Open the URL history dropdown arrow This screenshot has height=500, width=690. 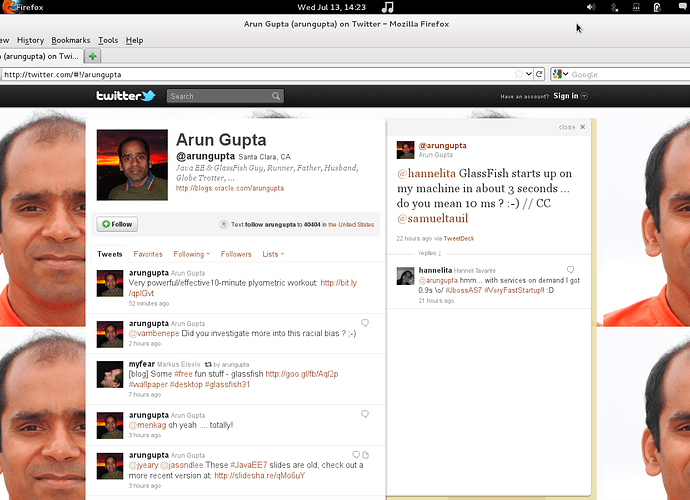click(x=529, y=74)
